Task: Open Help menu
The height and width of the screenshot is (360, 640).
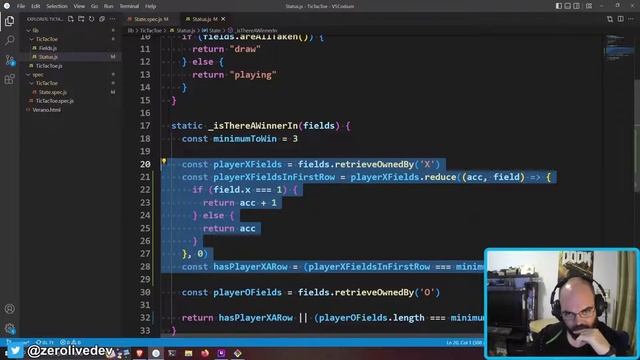Action: click(x=151, y=6)
